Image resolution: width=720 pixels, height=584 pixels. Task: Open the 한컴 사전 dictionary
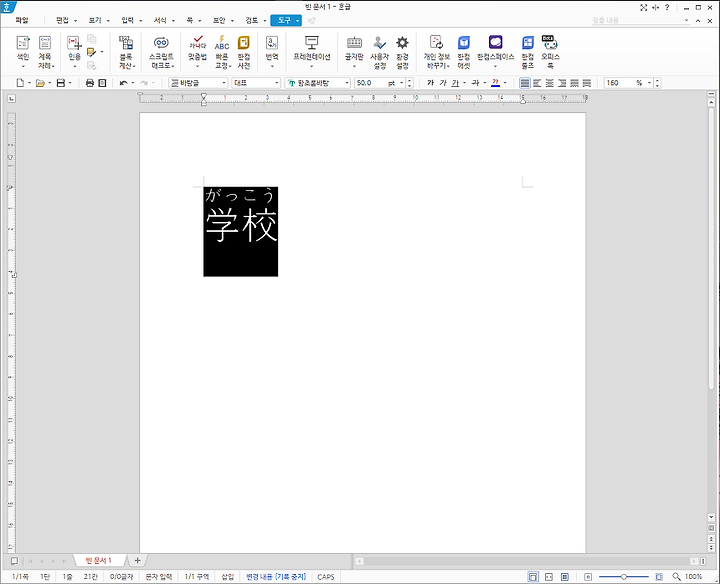tap(244, 51)
